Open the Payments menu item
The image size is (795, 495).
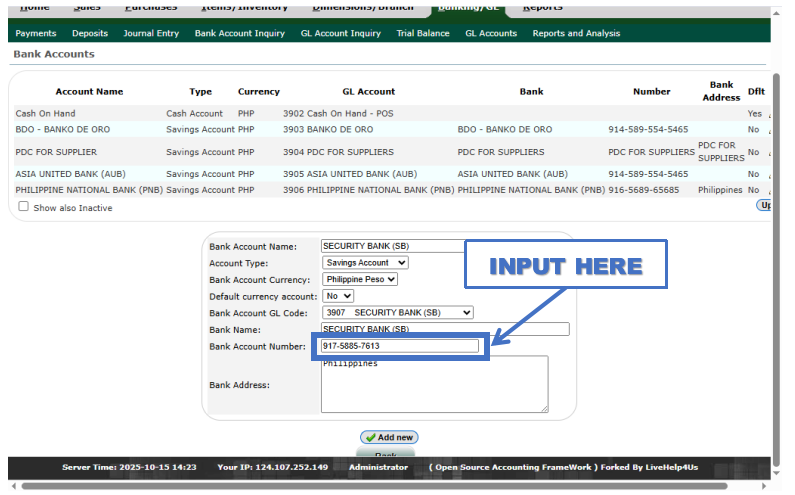coord(36,33)
